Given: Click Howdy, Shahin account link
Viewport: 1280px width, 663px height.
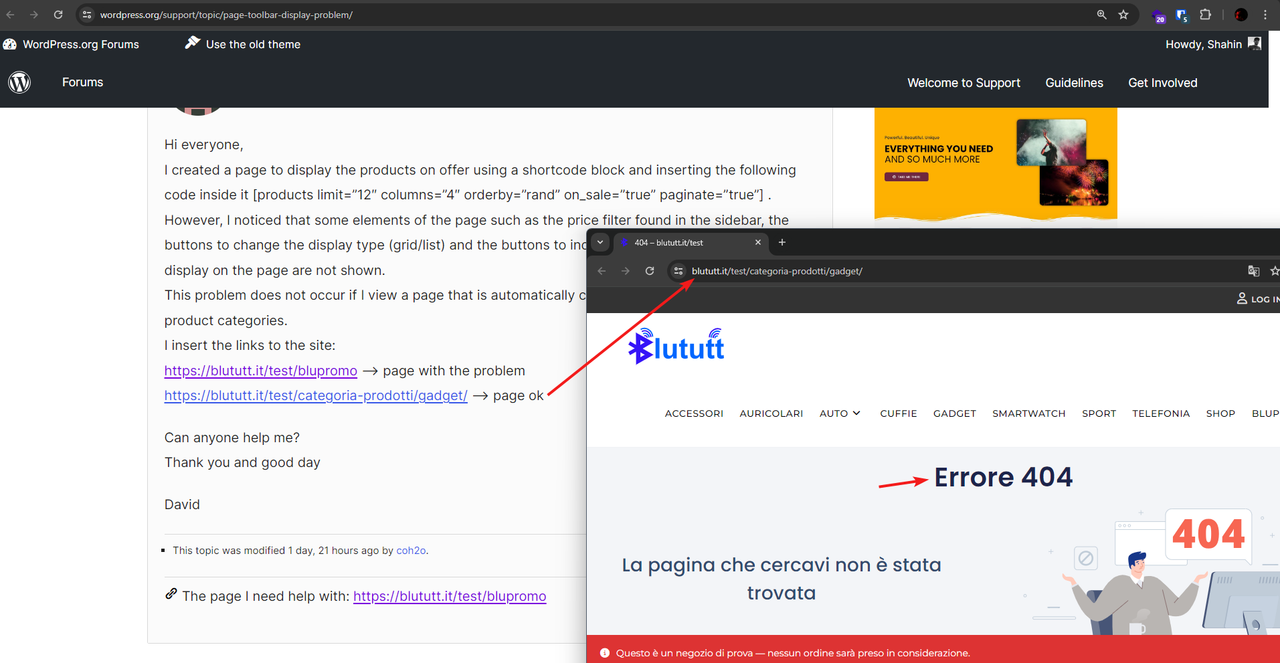Looking at the screenshot, I should click(x=1204, y=44).
